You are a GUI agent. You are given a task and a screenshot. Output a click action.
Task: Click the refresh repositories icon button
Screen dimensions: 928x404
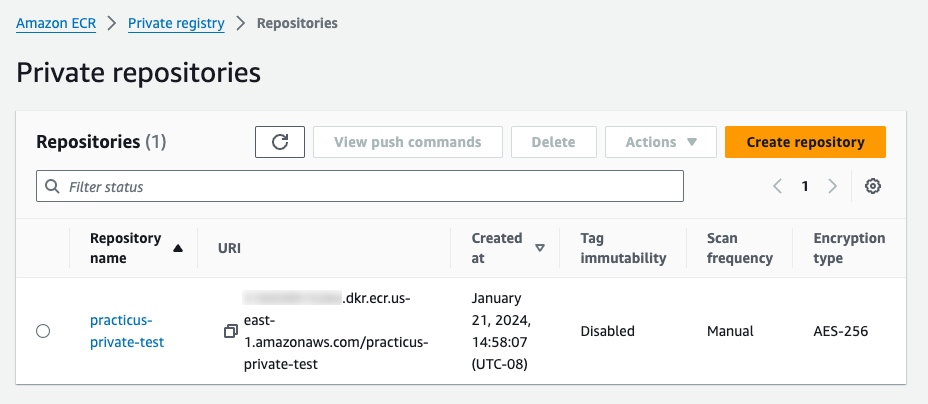click(x=280, y=142)
